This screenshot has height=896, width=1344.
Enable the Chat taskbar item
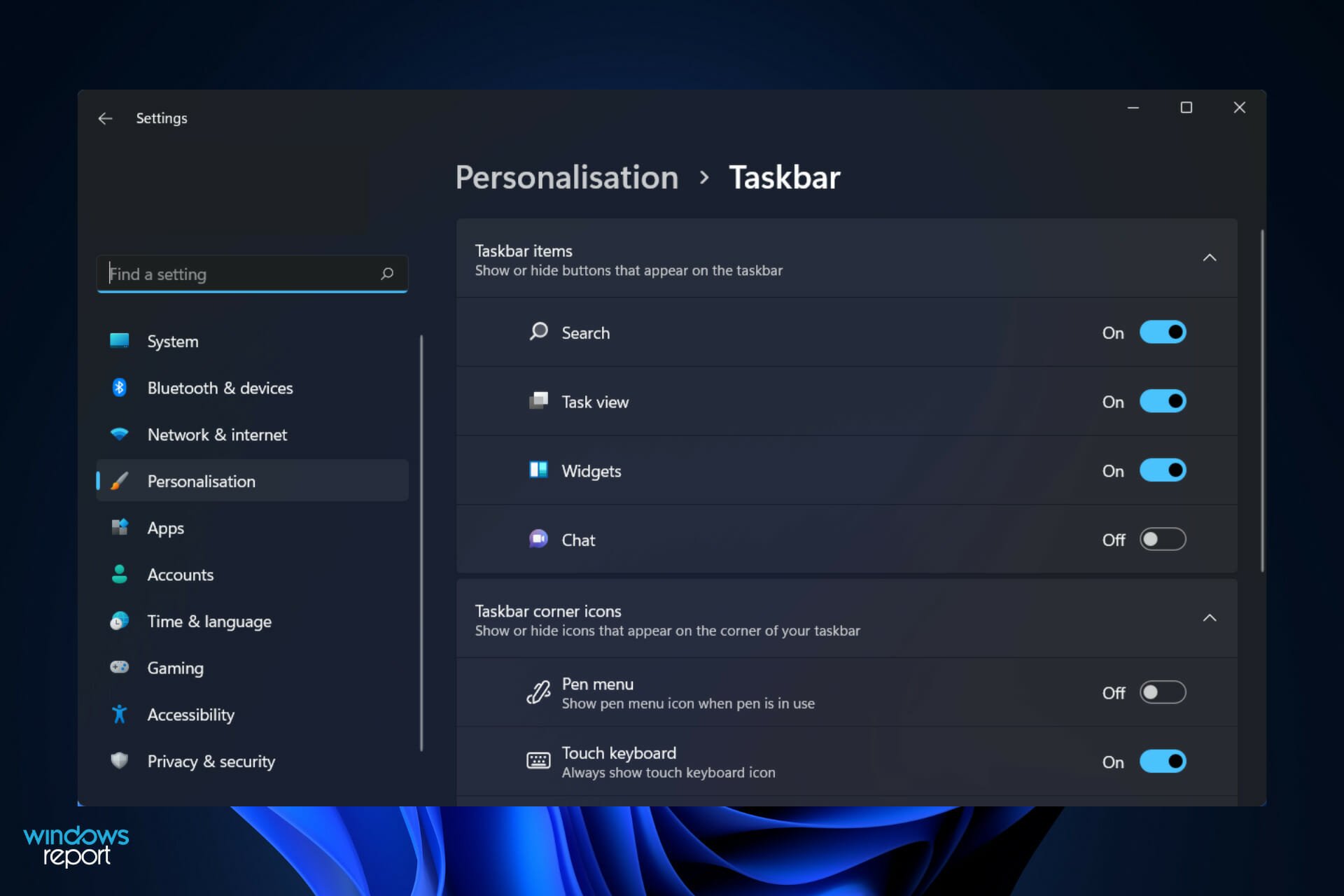(1161, 540)
